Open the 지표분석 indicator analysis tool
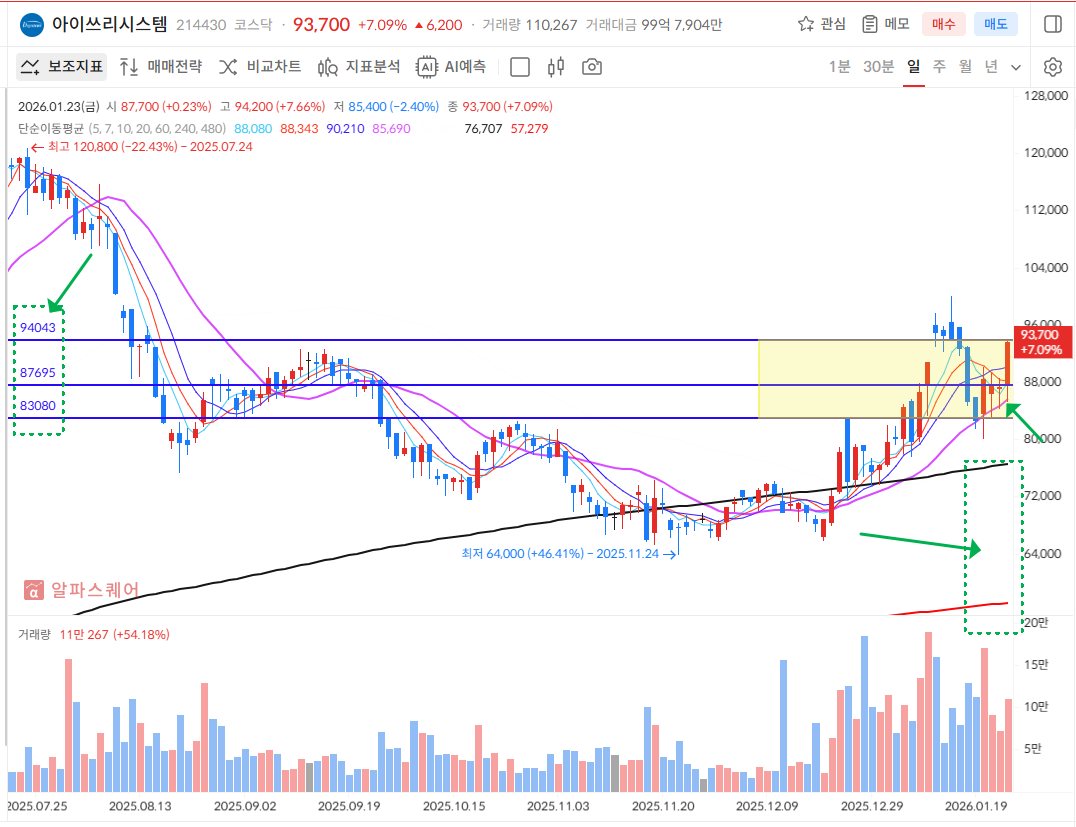 tap(358, 67)
